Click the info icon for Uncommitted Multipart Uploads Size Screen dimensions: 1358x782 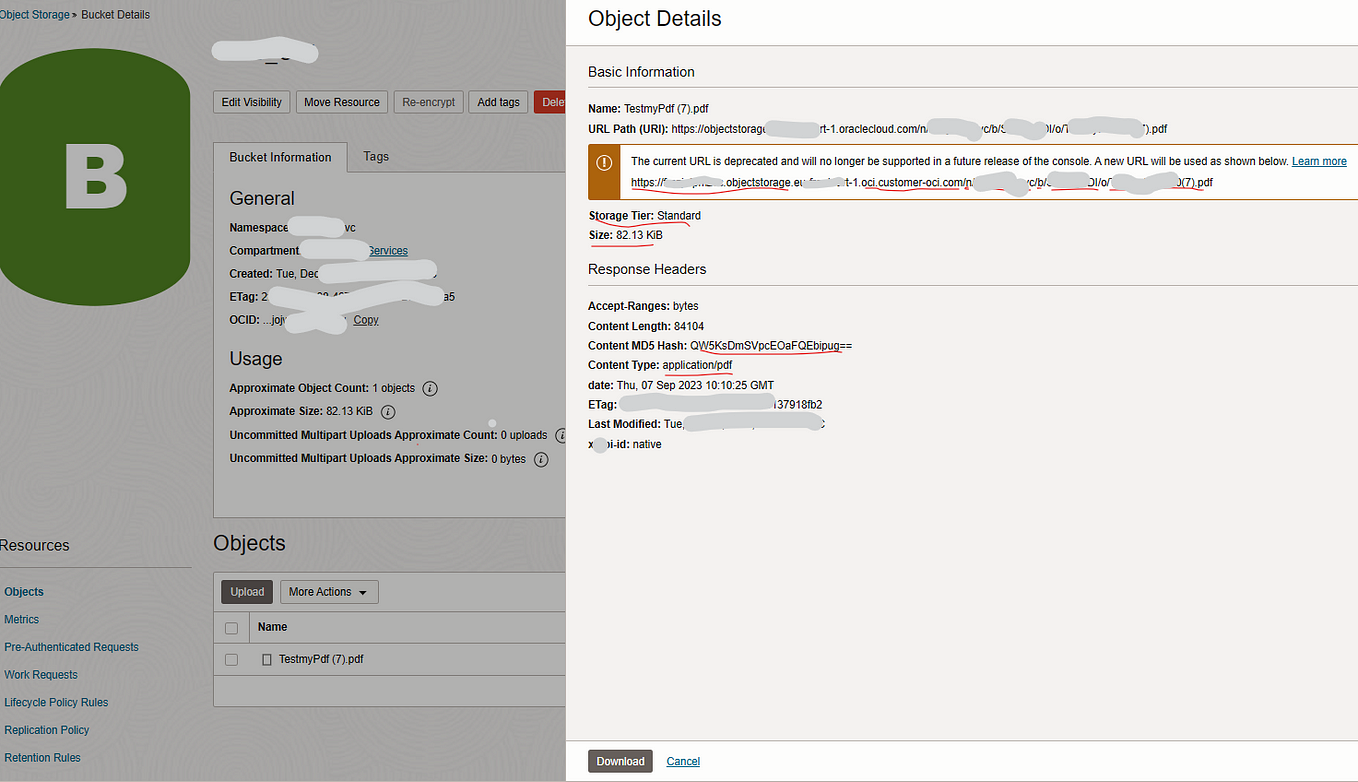(x=541, y=459)
